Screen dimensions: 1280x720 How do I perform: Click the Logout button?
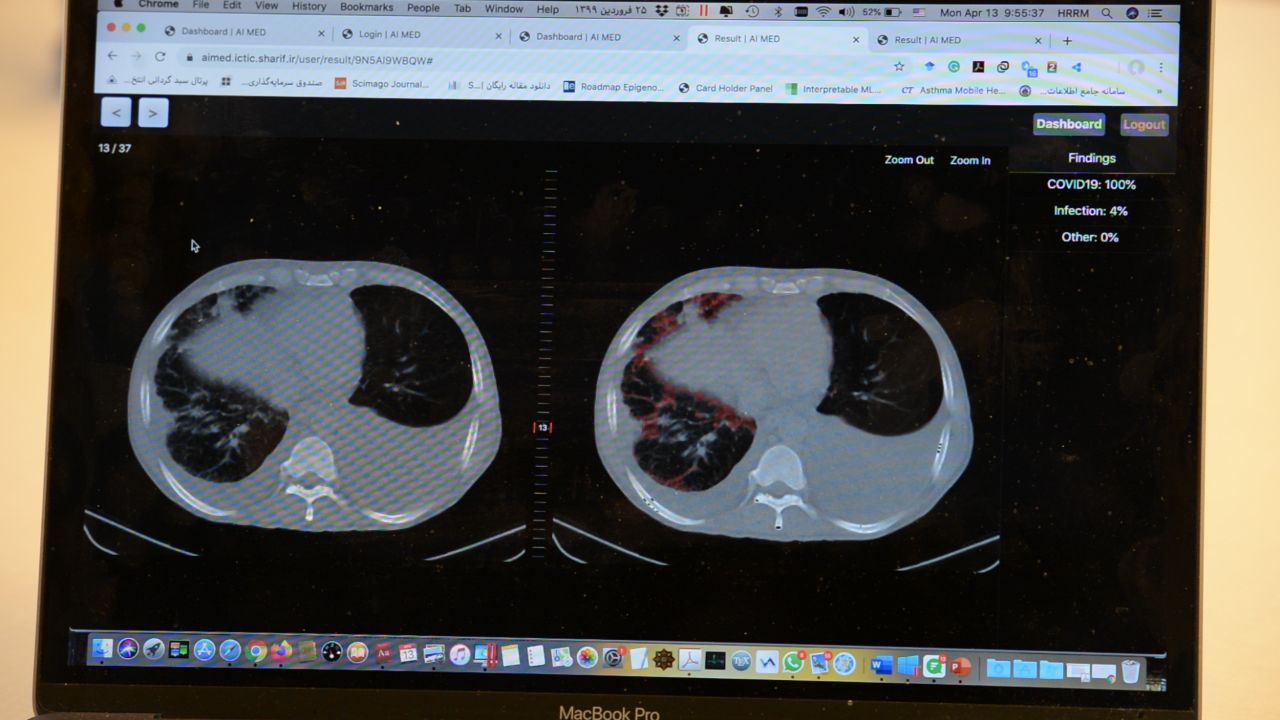[x=1144, y=125]
